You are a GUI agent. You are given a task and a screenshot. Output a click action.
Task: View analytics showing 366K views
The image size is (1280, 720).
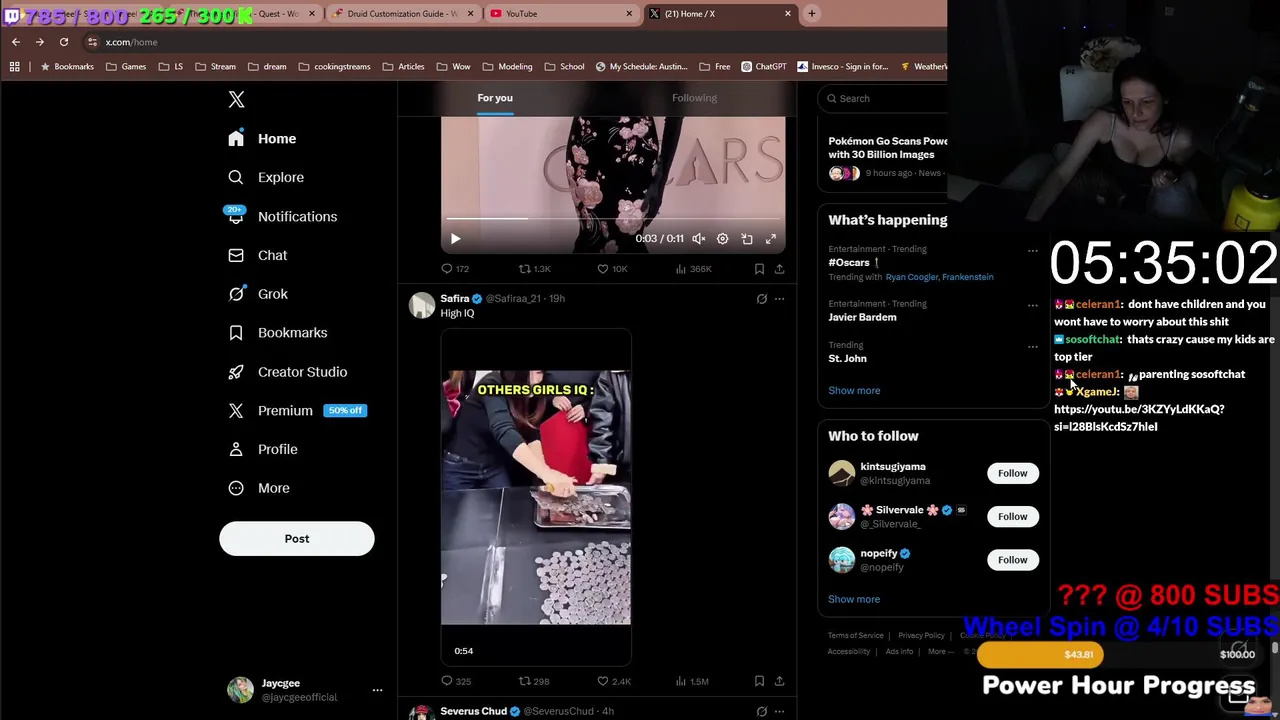693,269
